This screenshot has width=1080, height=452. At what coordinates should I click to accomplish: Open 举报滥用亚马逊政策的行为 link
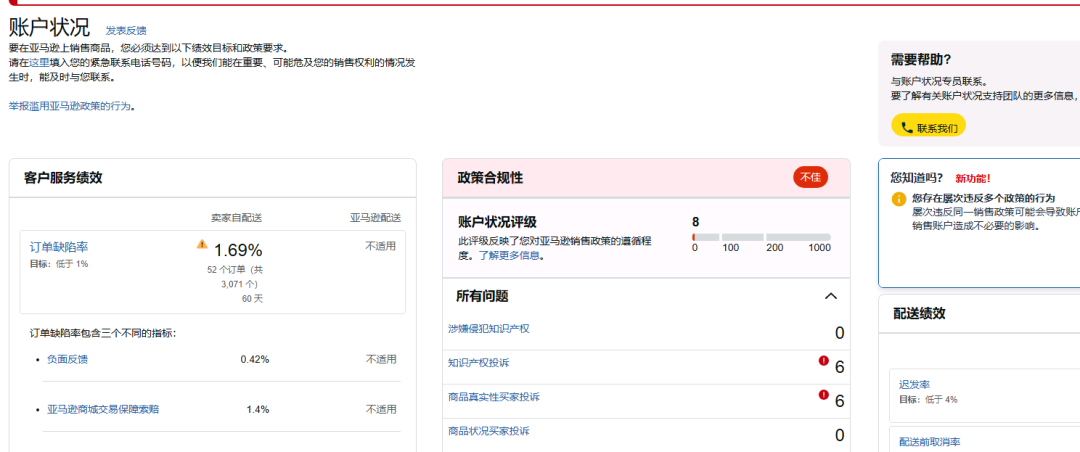[x=70, y=106]
